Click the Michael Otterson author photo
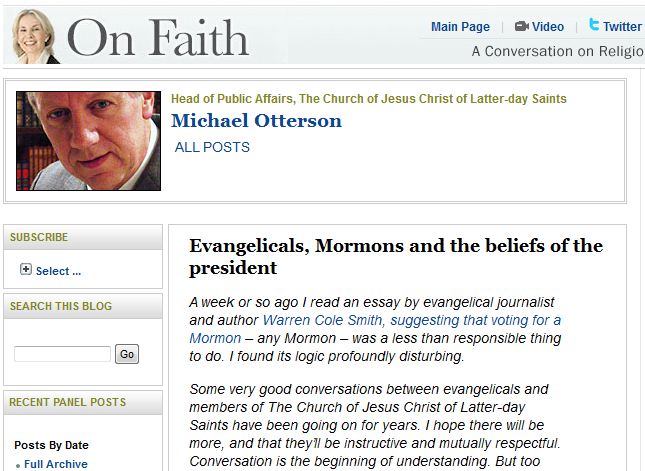 [88, 141]
